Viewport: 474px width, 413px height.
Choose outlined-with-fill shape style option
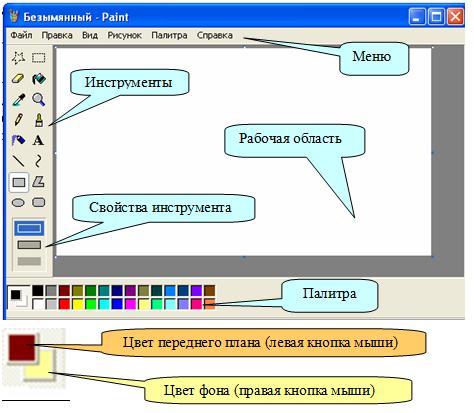click(x=29, y=245)
